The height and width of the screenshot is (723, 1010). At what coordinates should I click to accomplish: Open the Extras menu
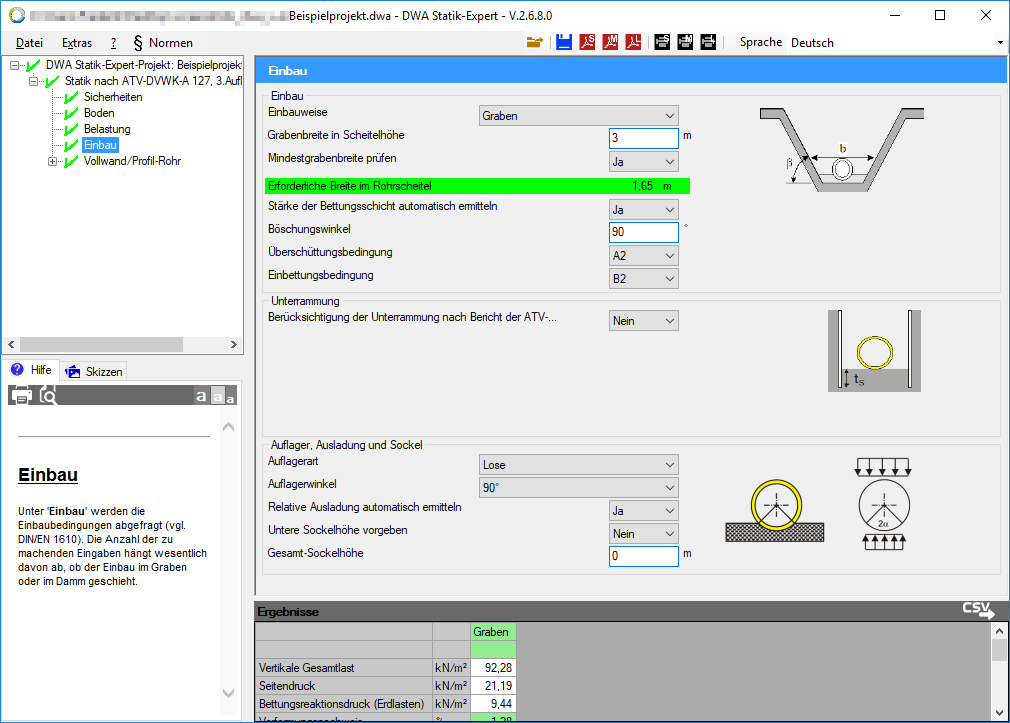coord(77,43)
